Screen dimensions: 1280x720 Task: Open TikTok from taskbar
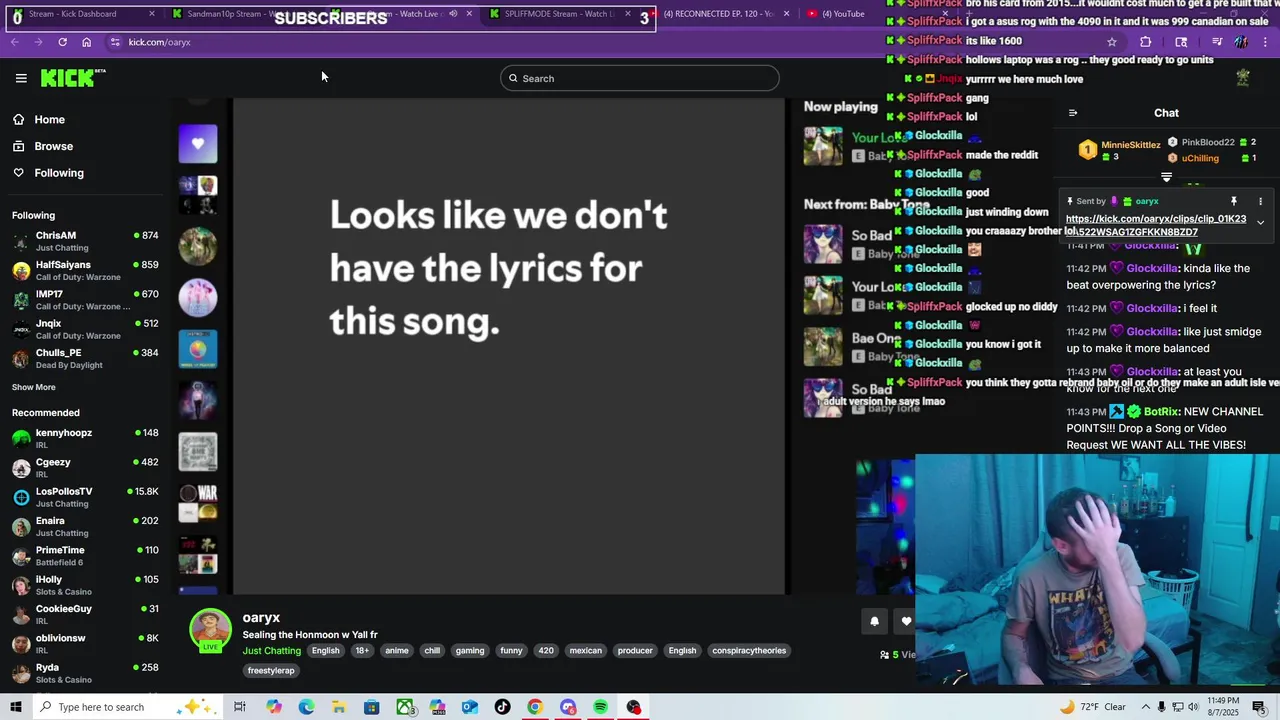(x=502, y=707)
